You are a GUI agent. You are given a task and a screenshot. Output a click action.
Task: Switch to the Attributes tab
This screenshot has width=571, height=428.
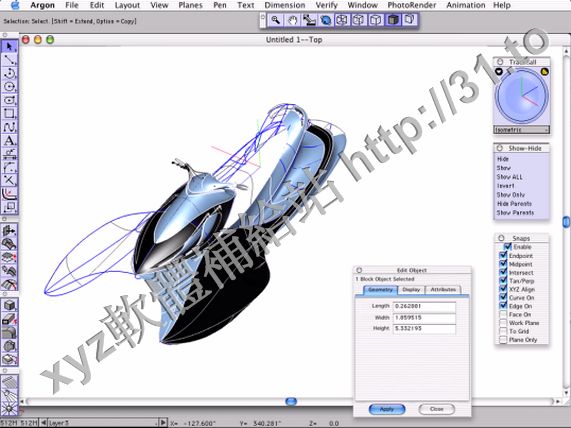(443, 290)
